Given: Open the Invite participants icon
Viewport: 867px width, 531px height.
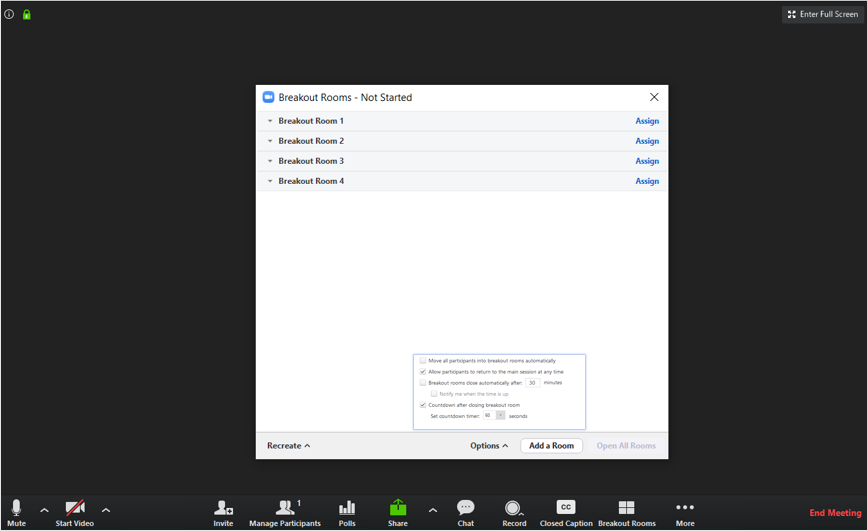Looking at the screenshot, I should (x=223, y=510).
